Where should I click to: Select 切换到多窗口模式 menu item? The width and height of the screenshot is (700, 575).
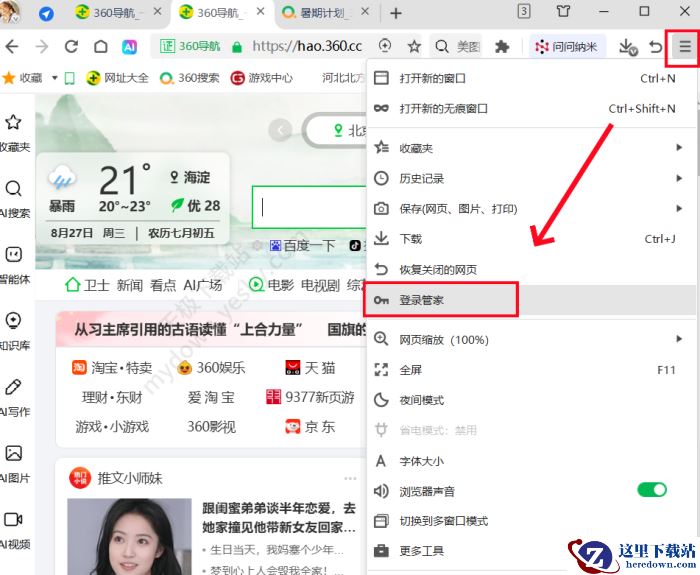[x=531, y=521]
